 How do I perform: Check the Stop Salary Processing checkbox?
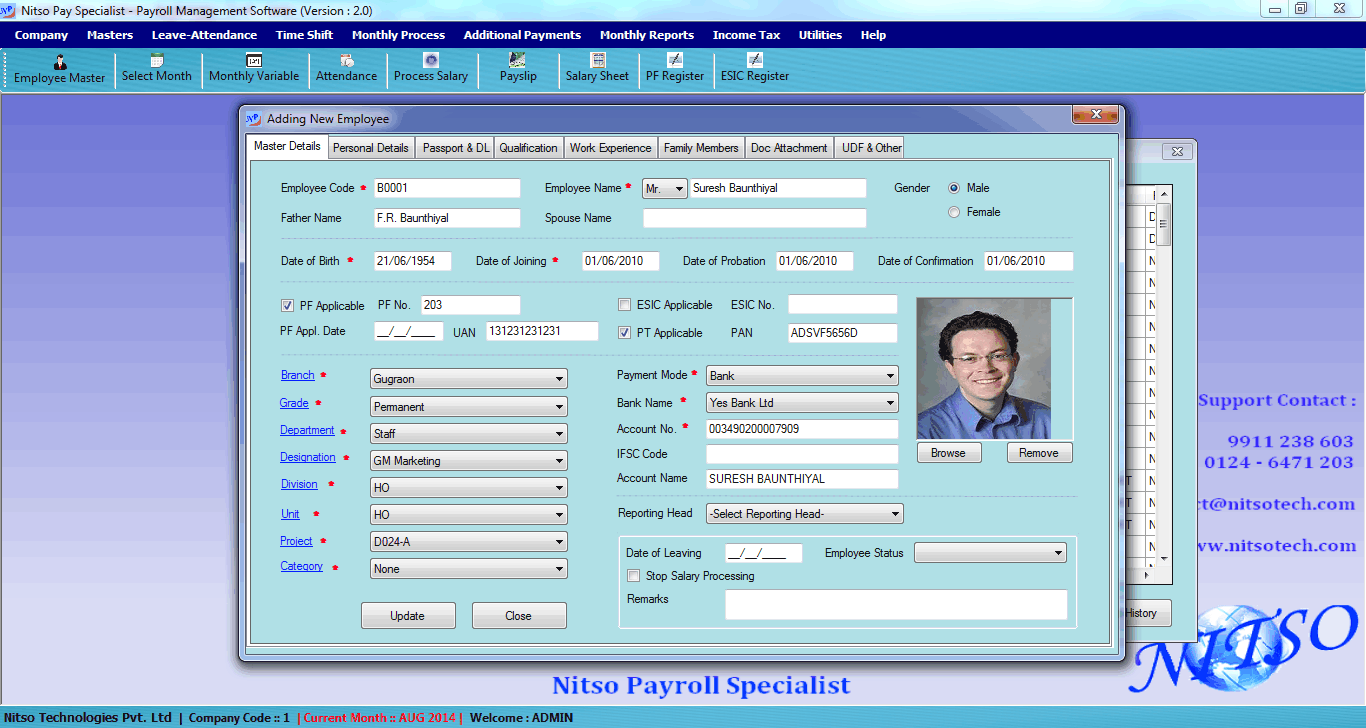click(633, 576)
